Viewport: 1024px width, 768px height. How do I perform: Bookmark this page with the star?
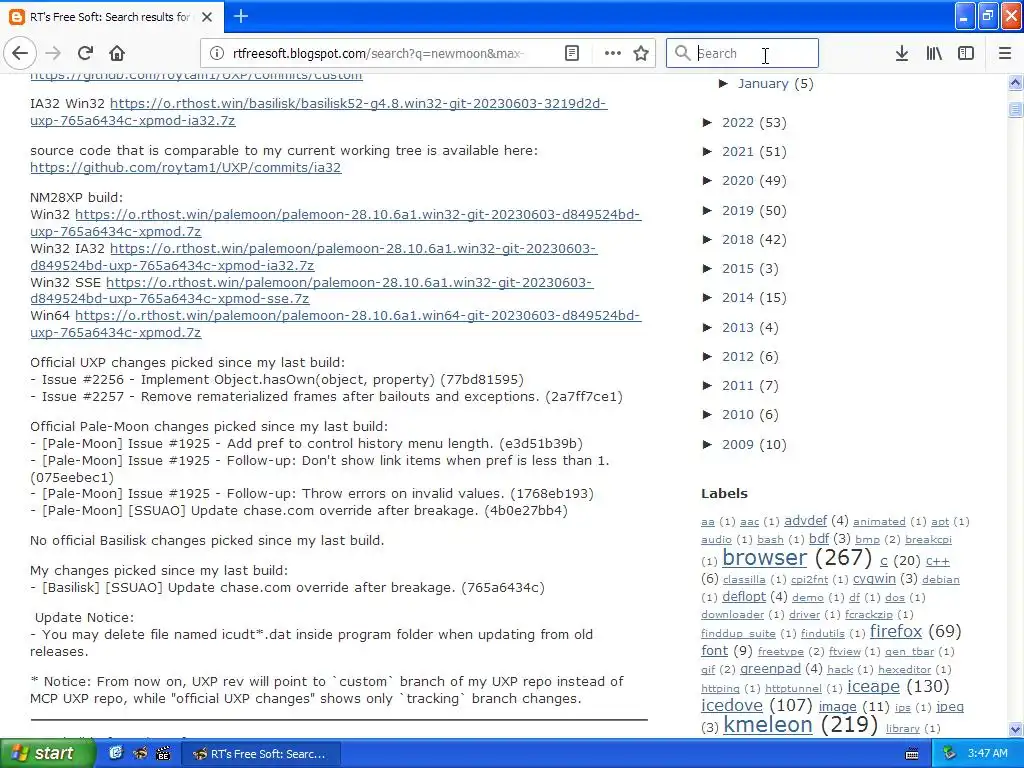point(641,53)
